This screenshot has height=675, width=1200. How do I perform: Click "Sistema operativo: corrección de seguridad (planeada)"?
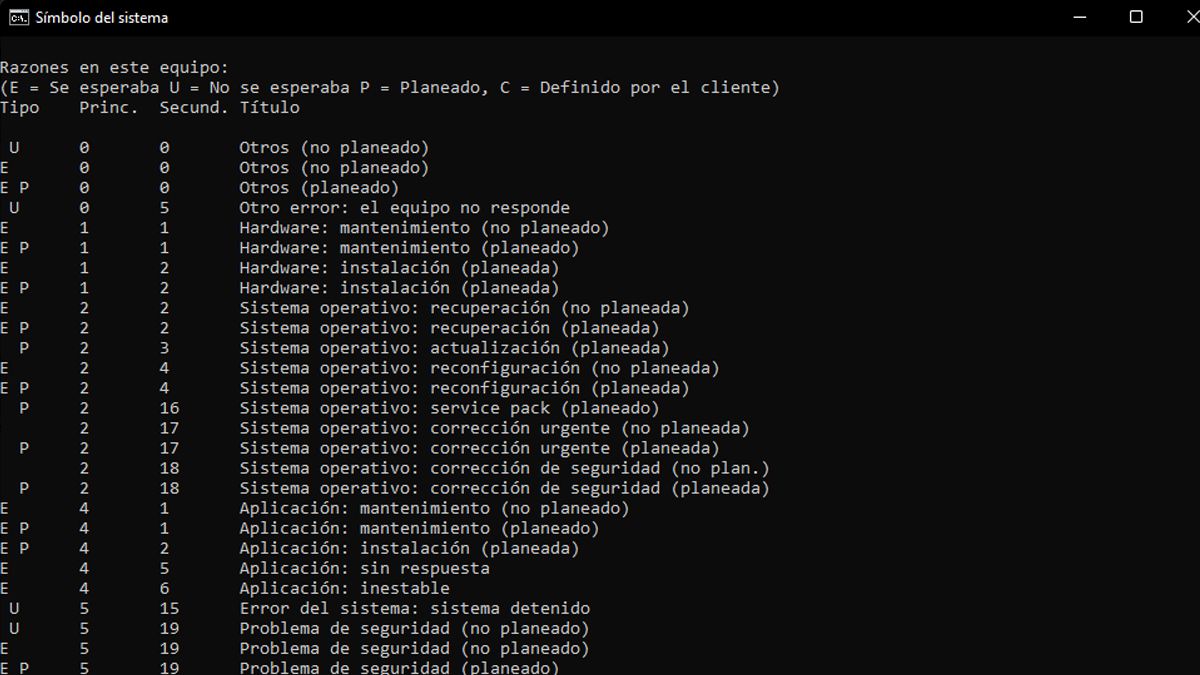tap(504, 488)
